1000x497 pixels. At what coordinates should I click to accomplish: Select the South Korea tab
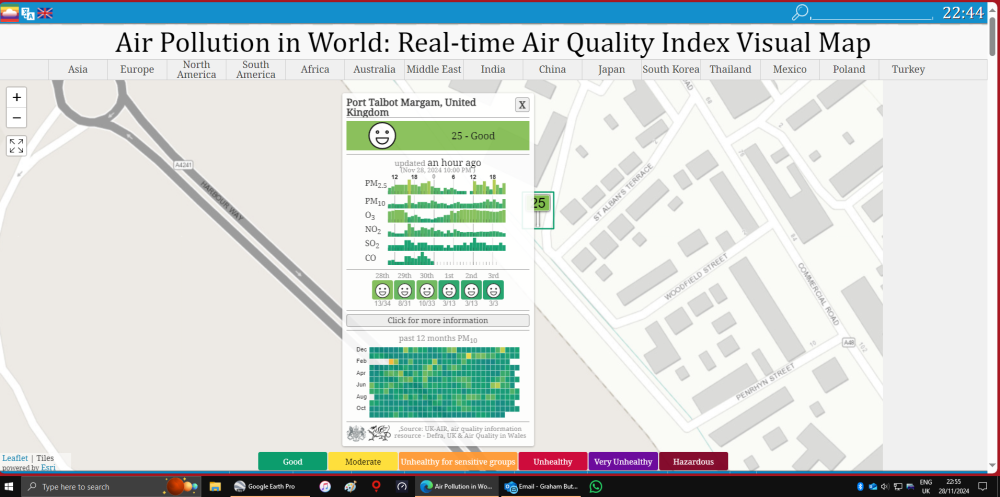[671, 70]
